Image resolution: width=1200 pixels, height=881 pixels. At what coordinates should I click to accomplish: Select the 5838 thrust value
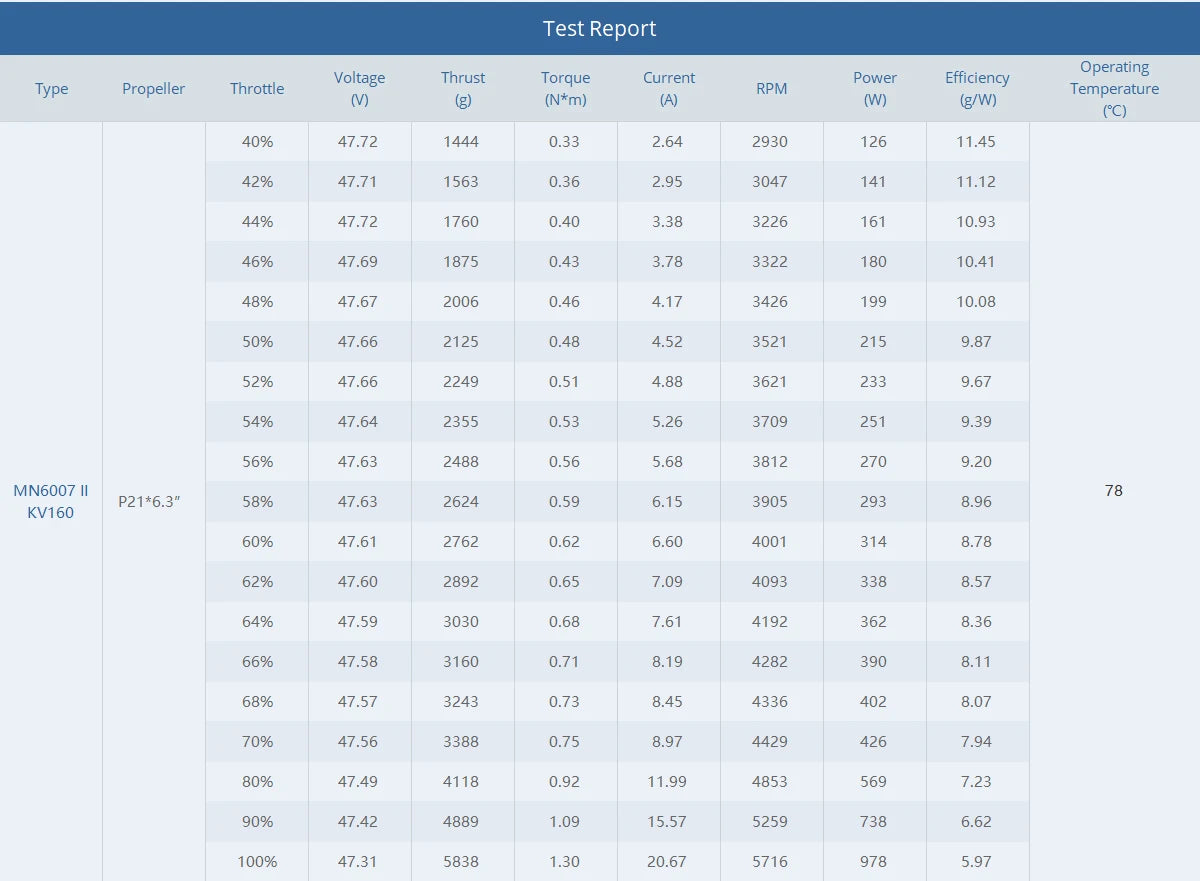461,861
